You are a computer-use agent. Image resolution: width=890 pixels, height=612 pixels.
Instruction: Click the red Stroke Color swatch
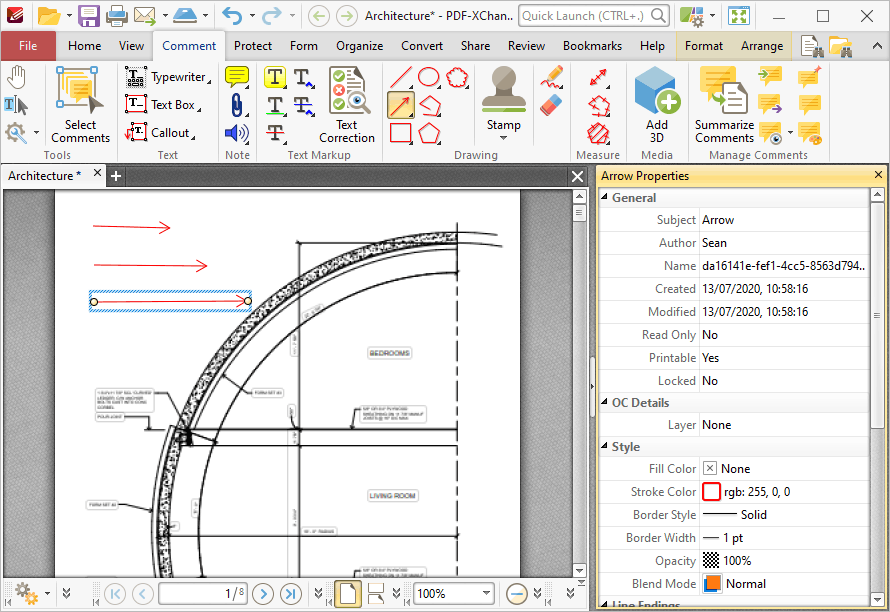click(711, 492)
